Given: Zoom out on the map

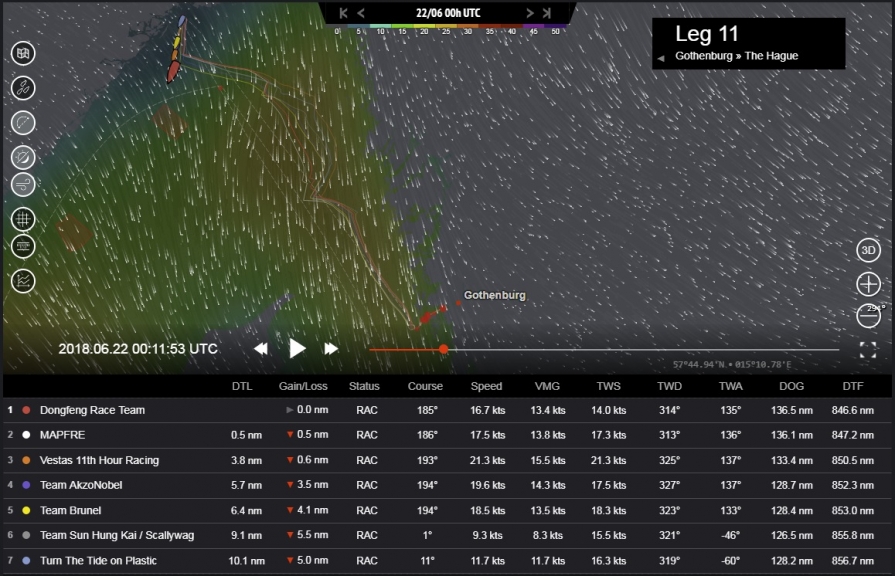Looking at the screenshot, I should click(868, 316).
